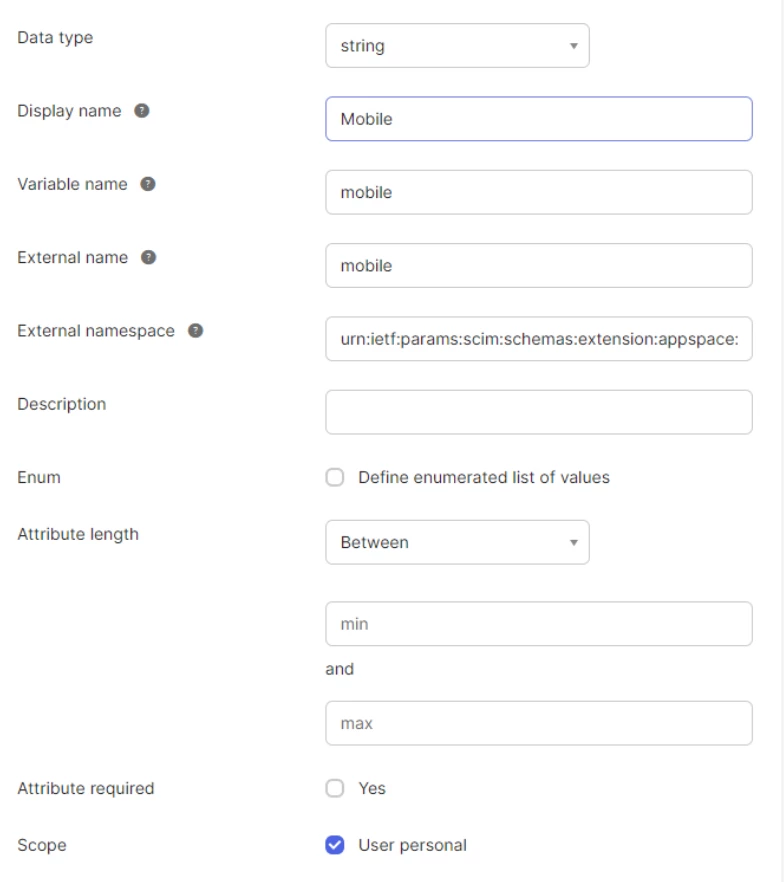Click the External namespace text field
The height and width of the screenshot is (882, 784).
(x=538, y=339)
